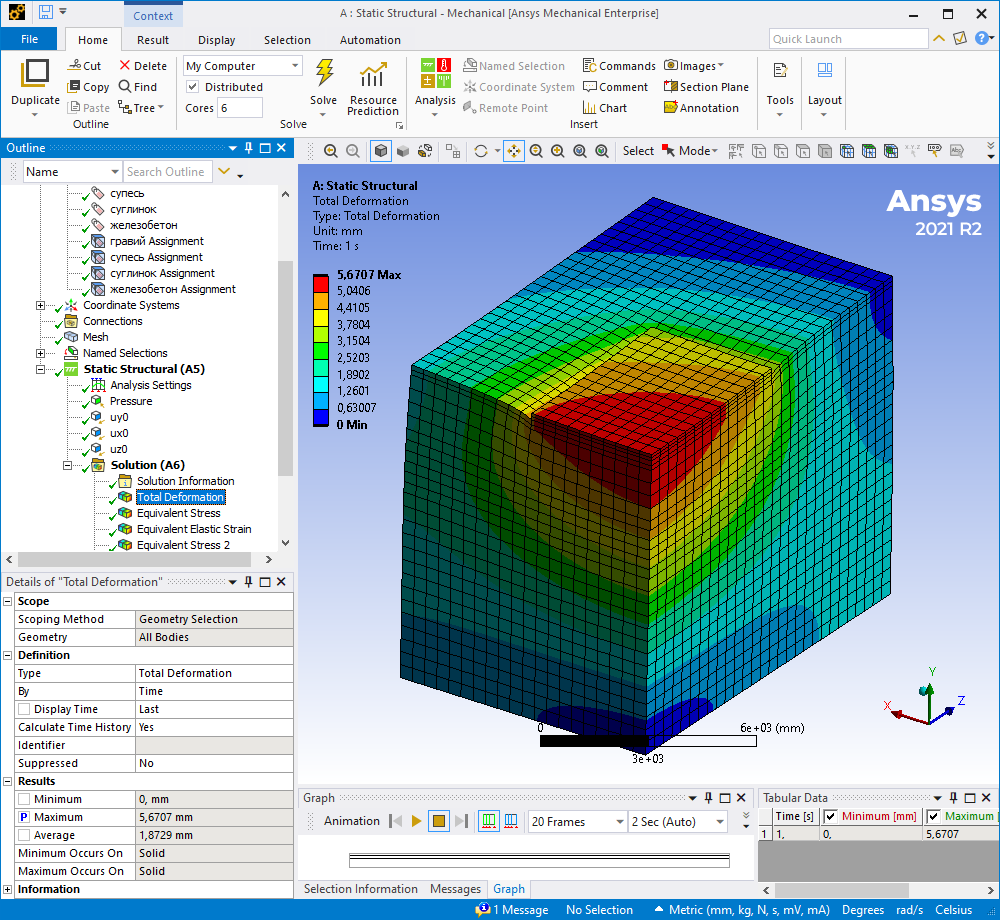This screenshot has height=920, width=1000.
Task: Click the animation timeline bar
Action: 539,861
